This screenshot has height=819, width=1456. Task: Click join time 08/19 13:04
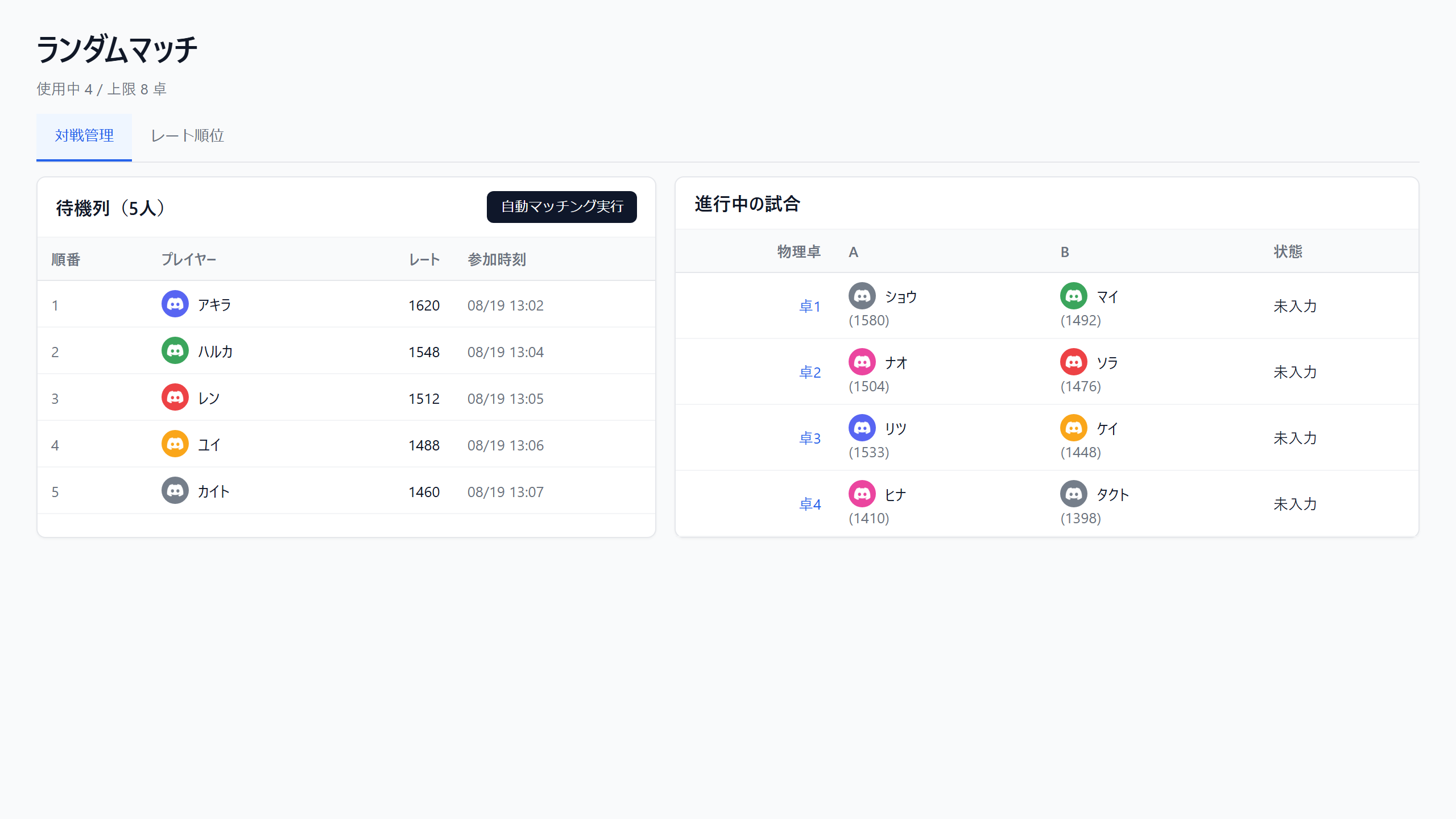[x=506, y=352]
